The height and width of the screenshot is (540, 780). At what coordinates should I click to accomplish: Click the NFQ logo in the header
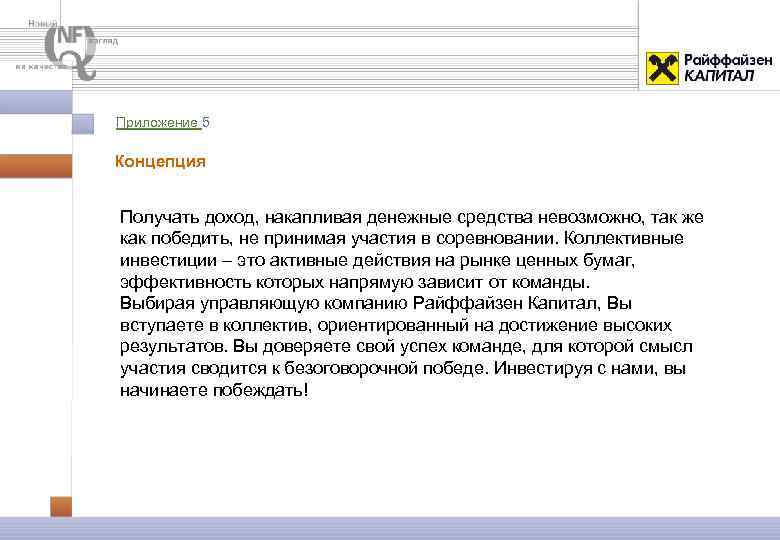tap(70, 51)
